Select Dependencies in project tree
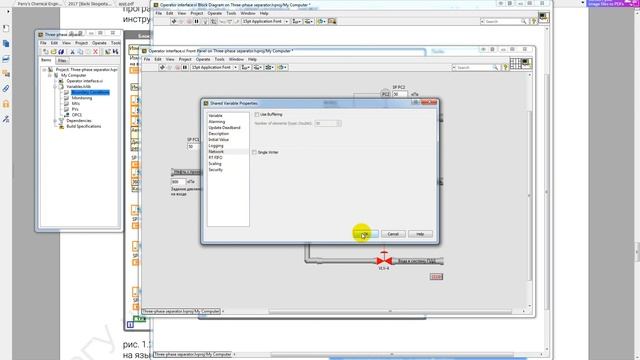640x360 pixels. tap(79, 121)
